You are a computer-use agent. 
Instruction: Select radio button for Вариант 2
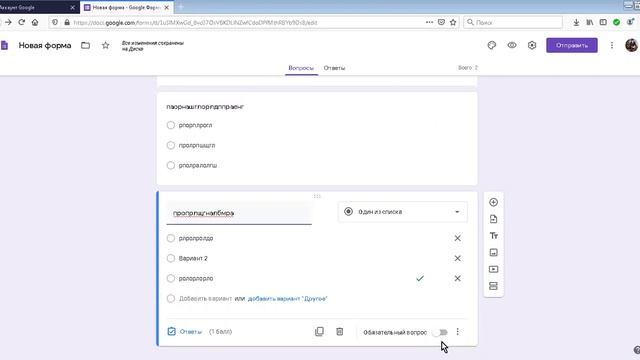[171, 258]
